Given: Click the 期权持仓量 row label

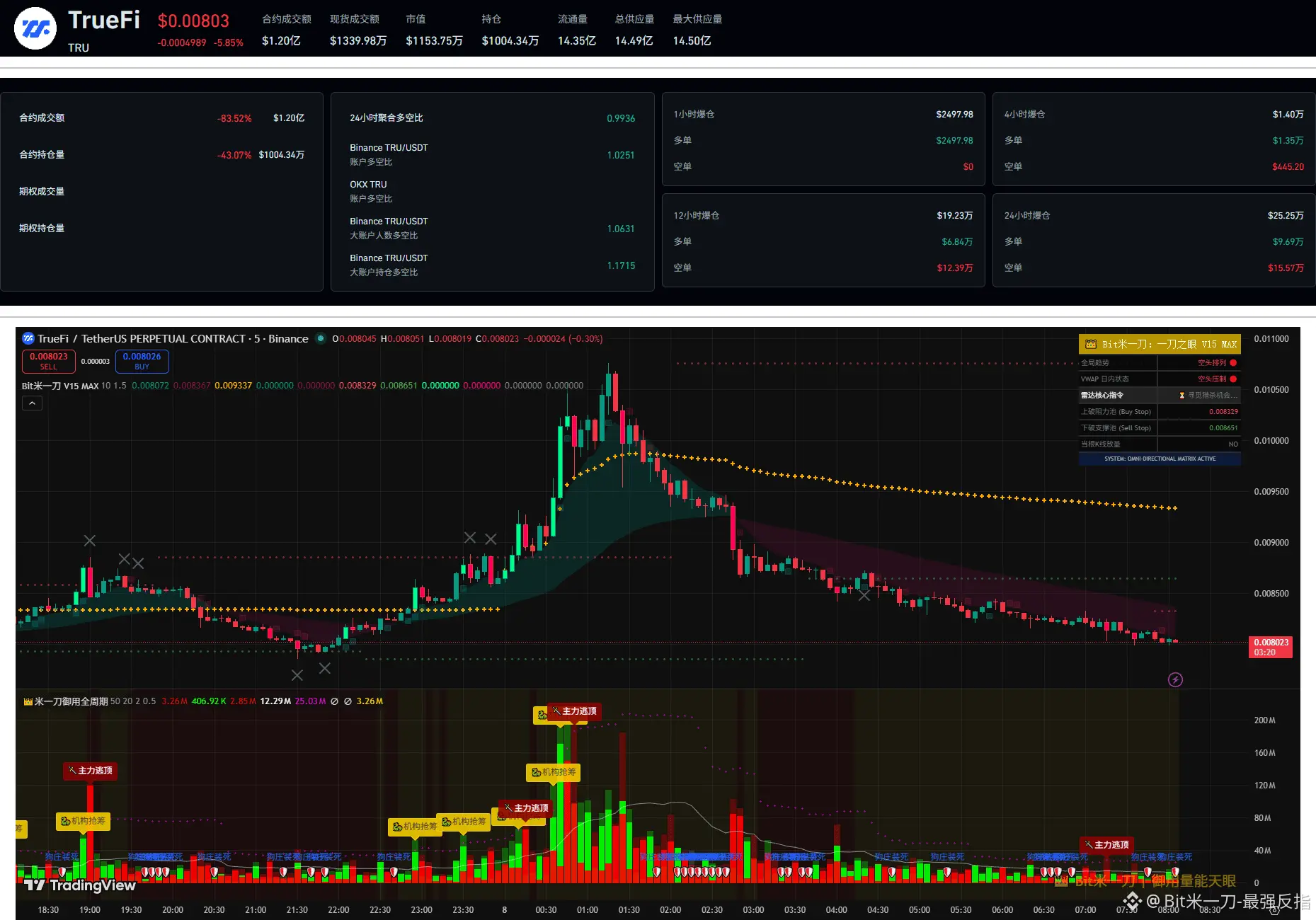Looking at the screenshot, I should [42, 229].
